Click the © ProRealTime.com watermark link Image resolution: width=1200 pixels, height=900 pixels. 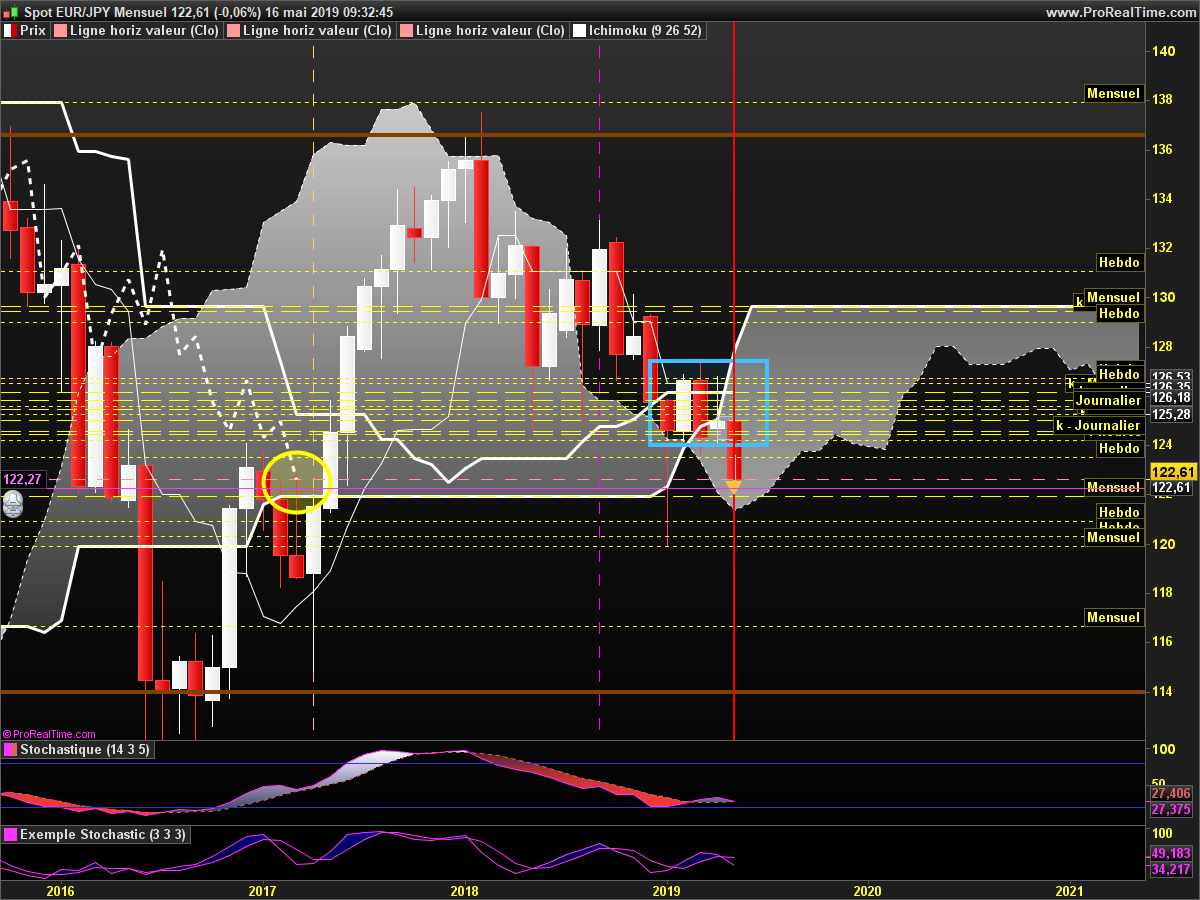[x=49, y=734]
